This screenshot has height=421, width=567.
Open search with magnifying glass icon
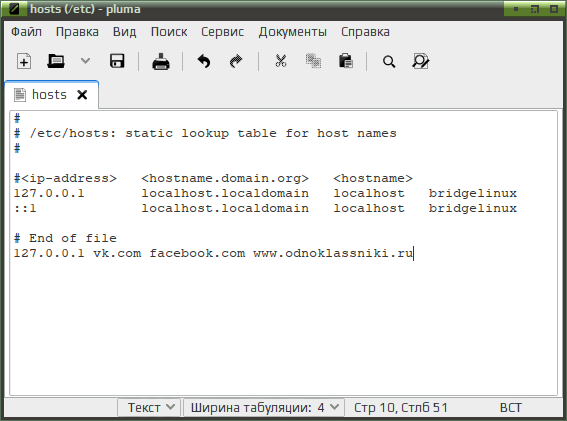[389, 61]
